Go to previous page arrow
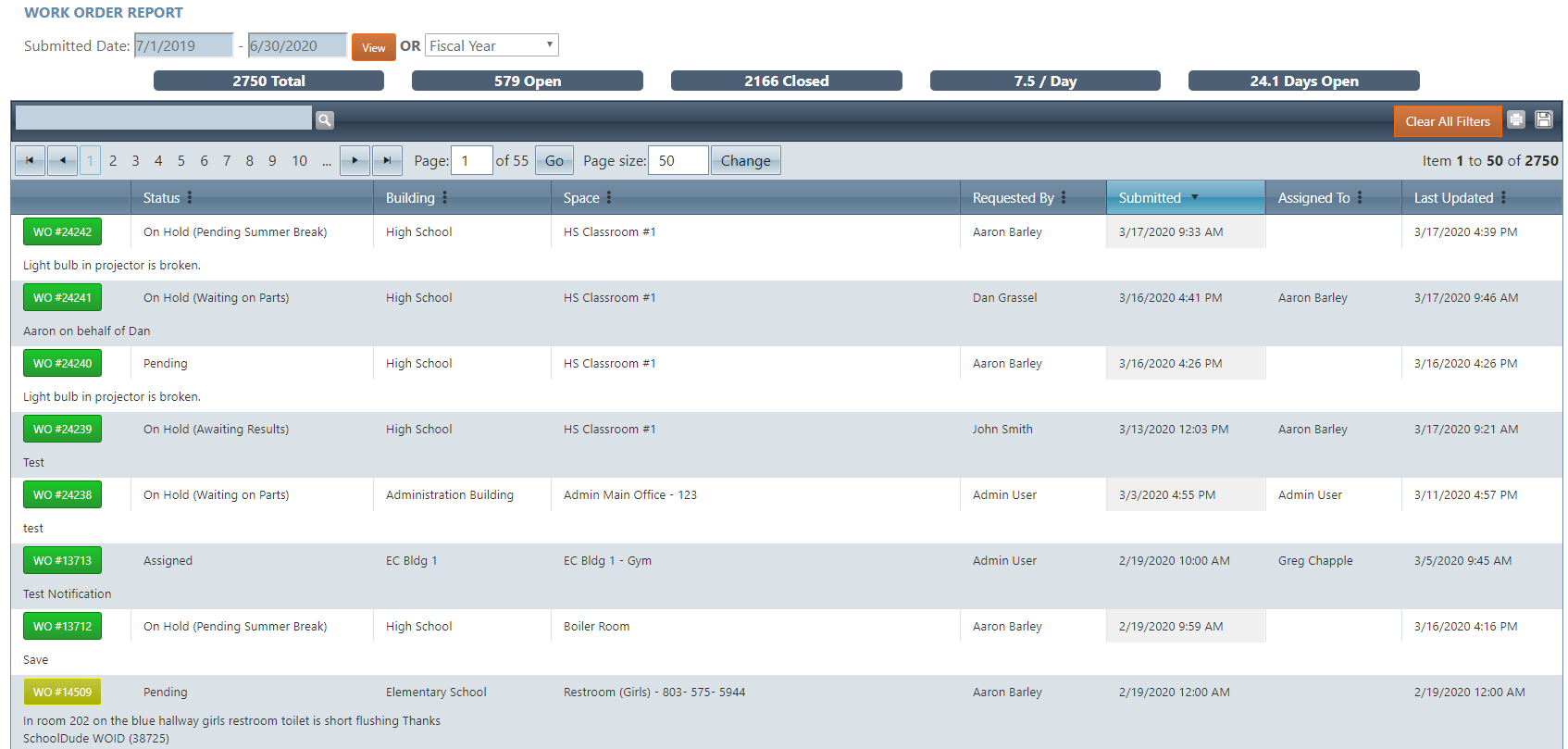This screenshot has height=749, width=1568. (62, 160)
